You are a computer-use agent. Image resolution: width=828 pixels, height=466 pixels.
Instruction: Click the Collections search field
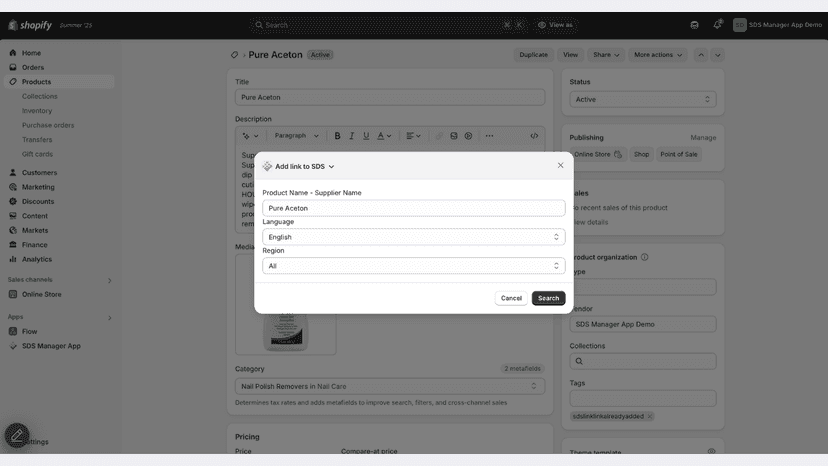[x=643, y=361]
